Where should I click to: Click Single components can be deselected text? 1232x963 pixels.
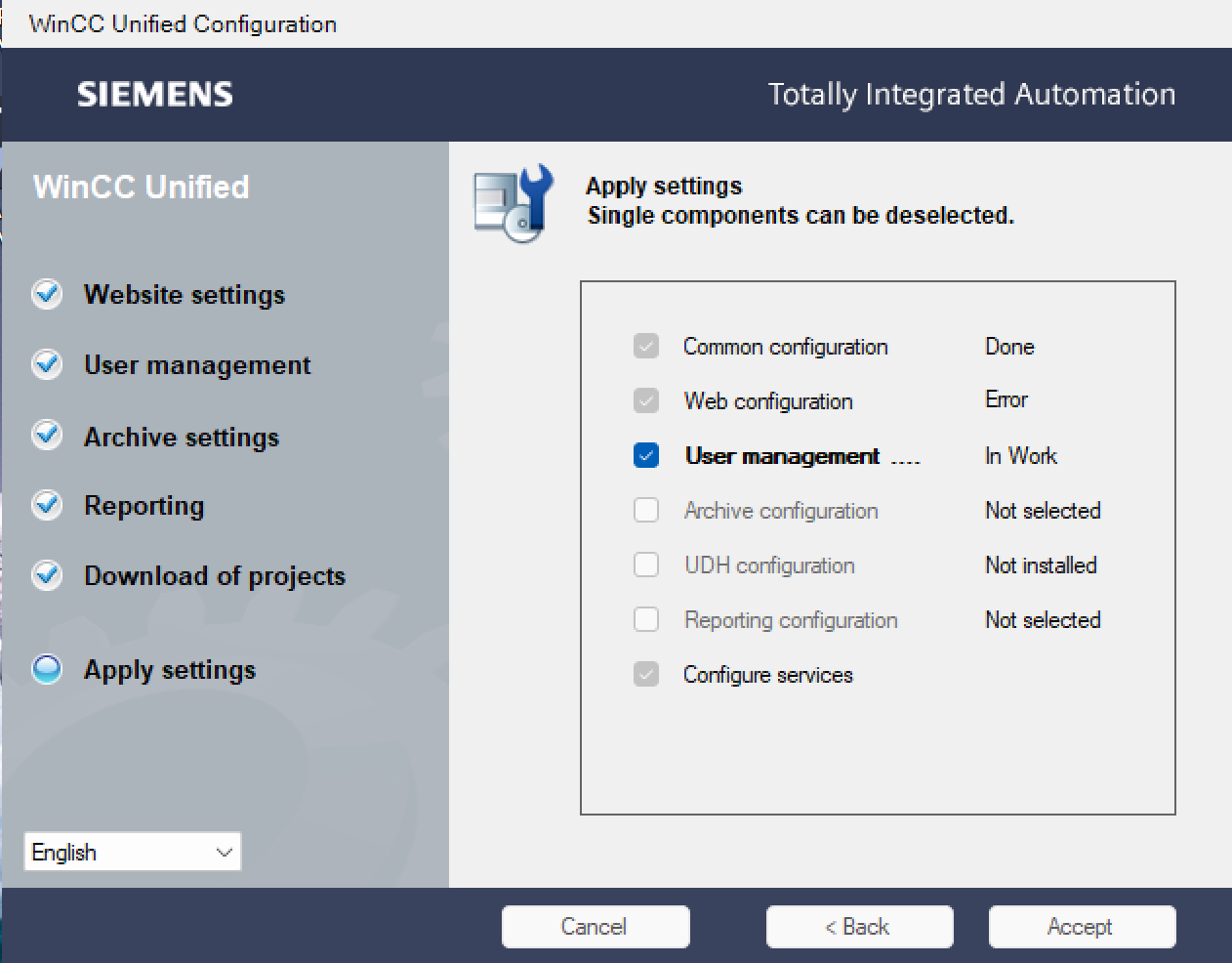[x=801, y=215]
